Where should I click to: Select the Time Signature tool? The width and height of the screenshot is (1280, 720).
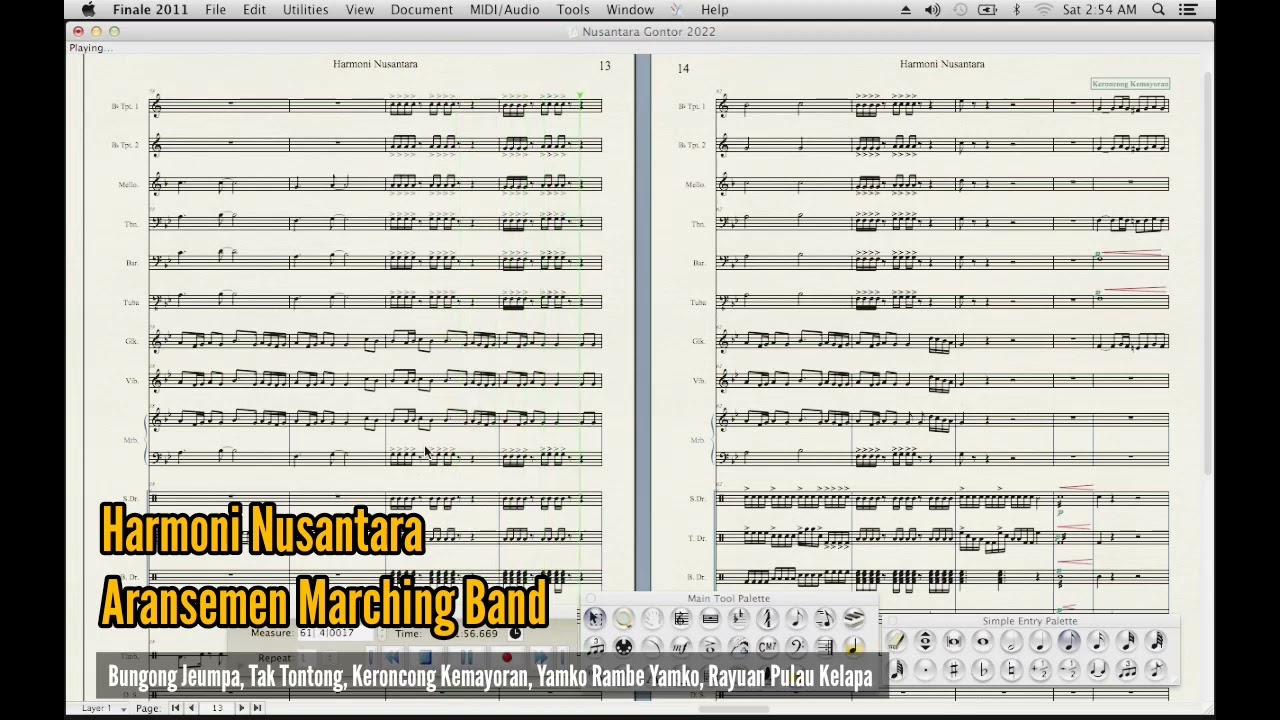(x=767, y=619)
